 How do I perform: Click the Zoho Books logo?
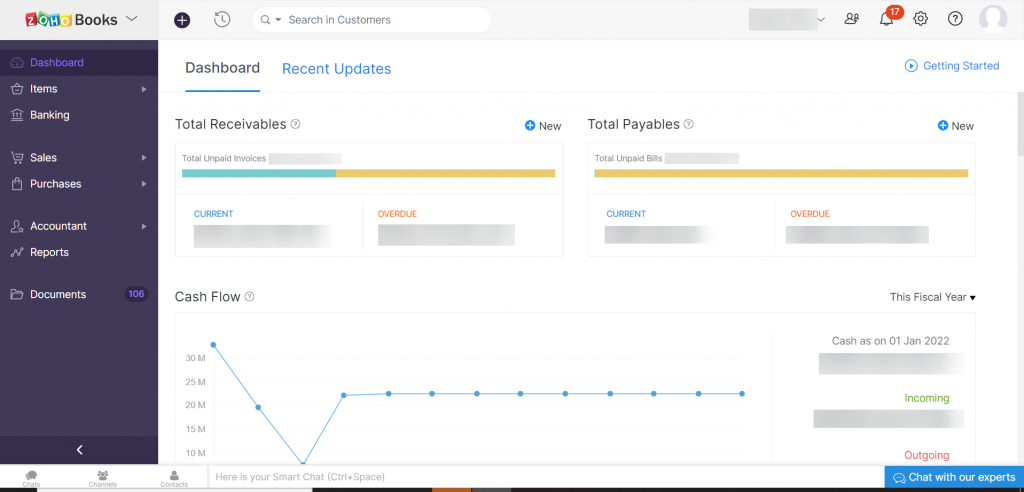(72, 19)
